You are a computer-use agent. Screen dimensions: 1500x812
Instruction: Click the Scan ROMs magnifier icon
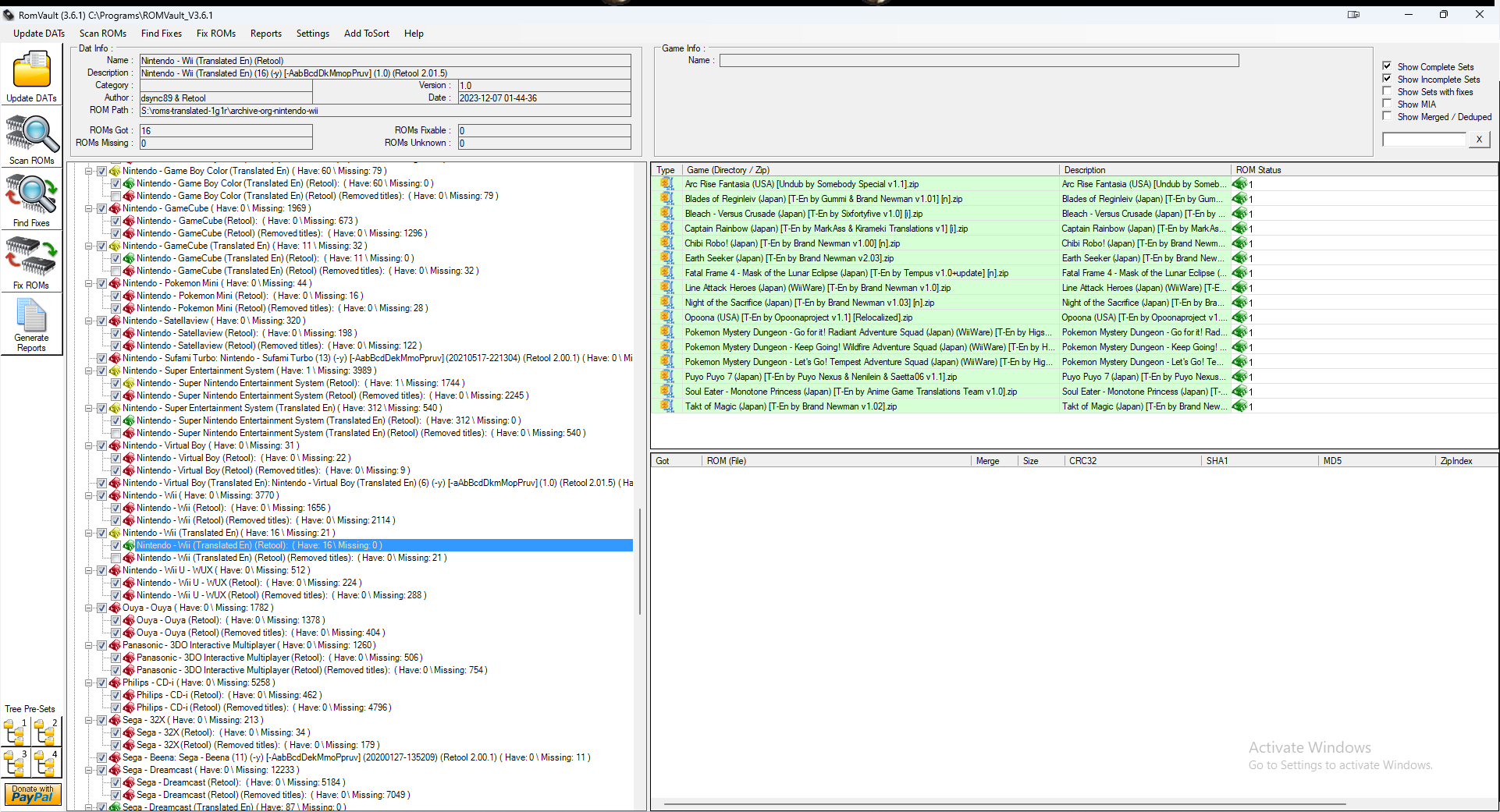(x=32, y=133)
